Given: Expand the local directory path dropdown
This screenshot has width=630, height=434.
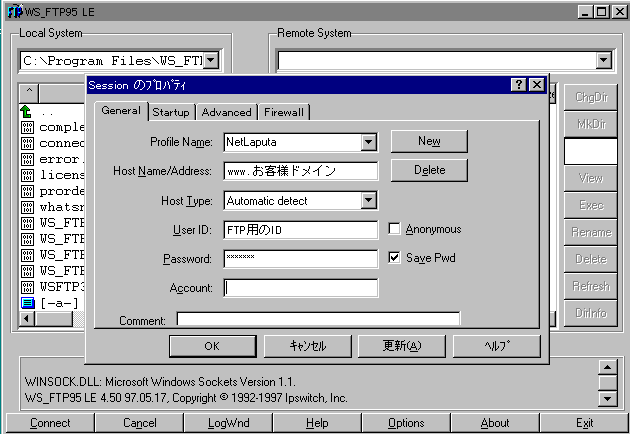Looking at the screenshot, I should [211, 61].
